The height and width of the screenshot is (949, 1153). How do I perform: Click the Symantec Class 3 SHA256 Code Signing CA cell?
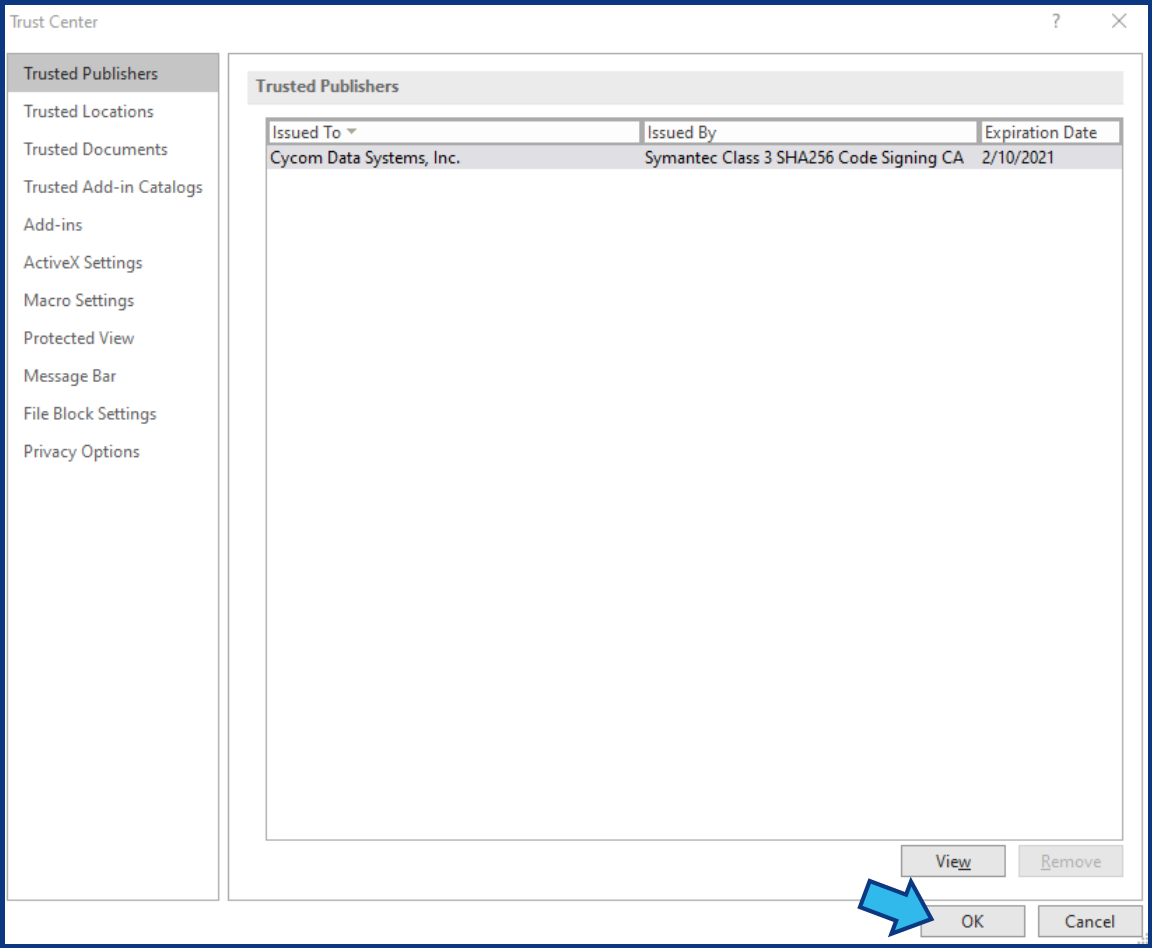[804, 158]
